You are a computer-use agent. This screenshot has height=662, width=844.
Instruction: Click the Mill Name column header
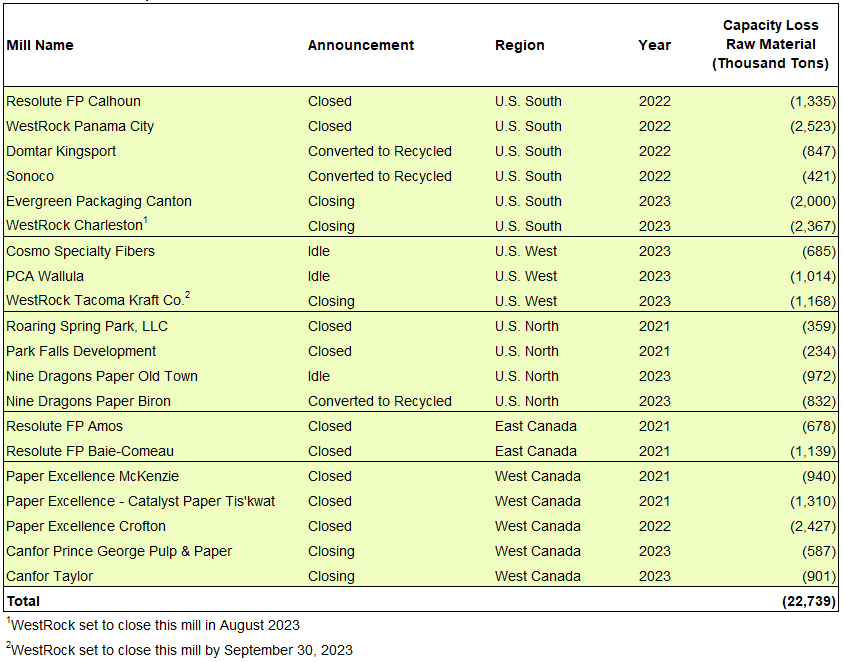click(44, 45)
